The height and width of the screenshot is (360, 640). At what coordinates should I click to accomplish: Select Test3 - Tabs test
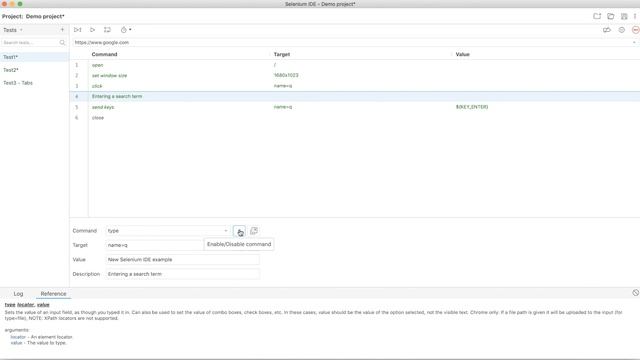(34, 83)
